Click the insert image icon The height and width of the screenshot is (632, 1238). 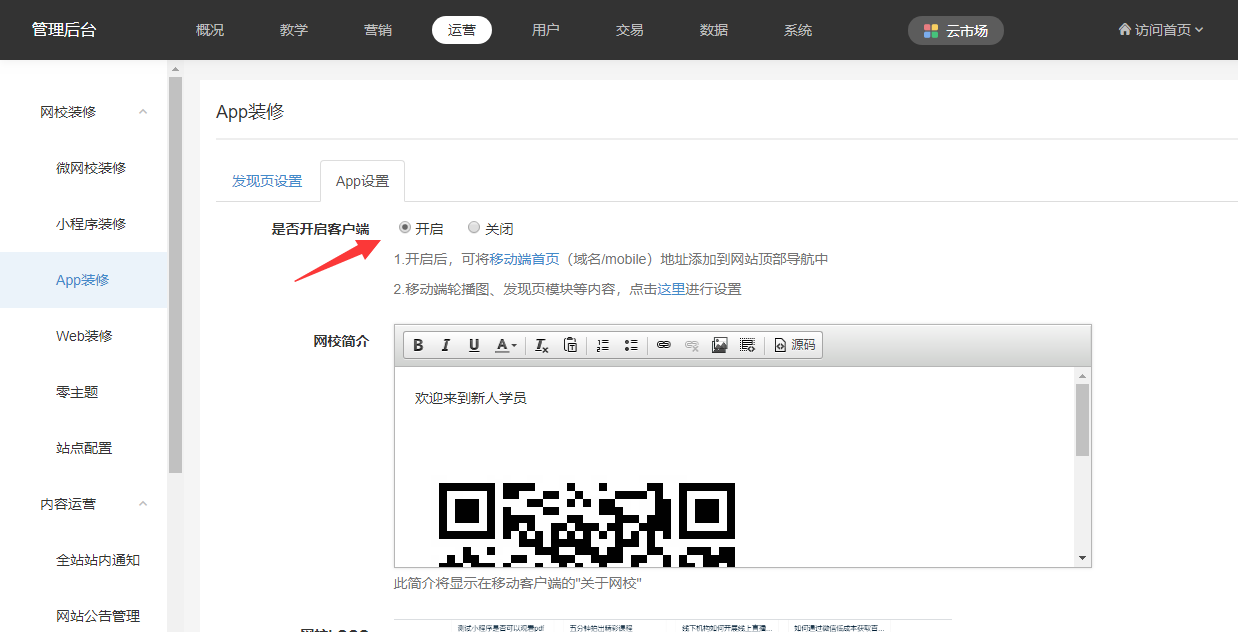pos(719,345)
